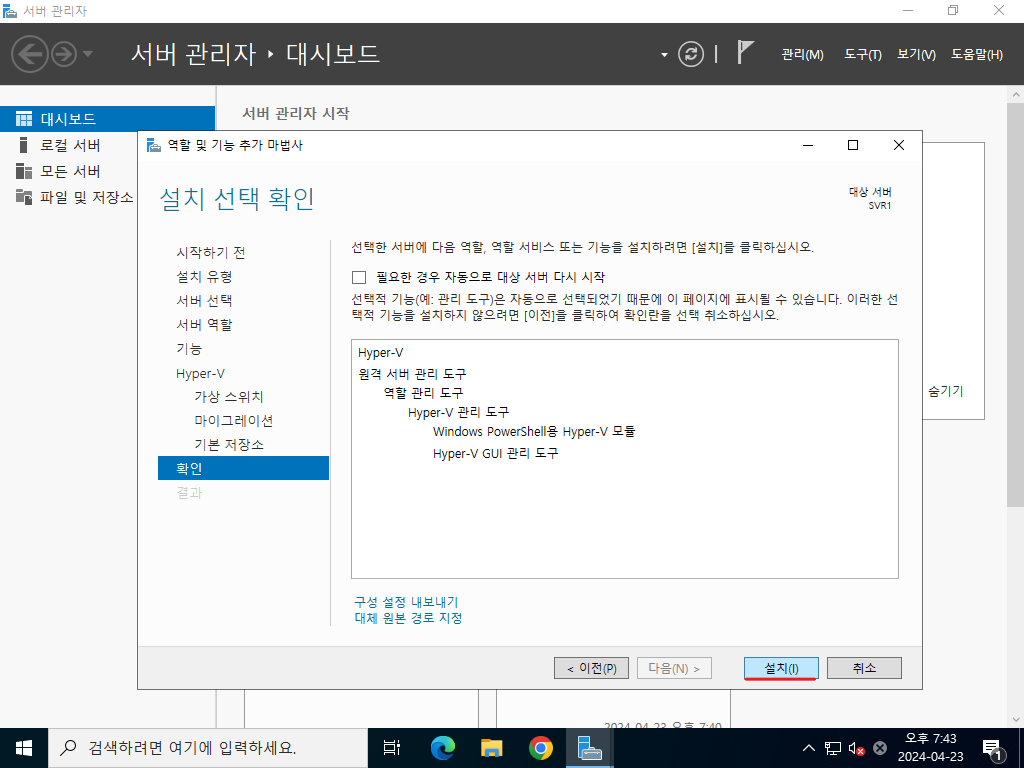This screenshot has width=1024, height=768.
Task: Go to 설치 유형 wizard step
Action: point(204,277)
